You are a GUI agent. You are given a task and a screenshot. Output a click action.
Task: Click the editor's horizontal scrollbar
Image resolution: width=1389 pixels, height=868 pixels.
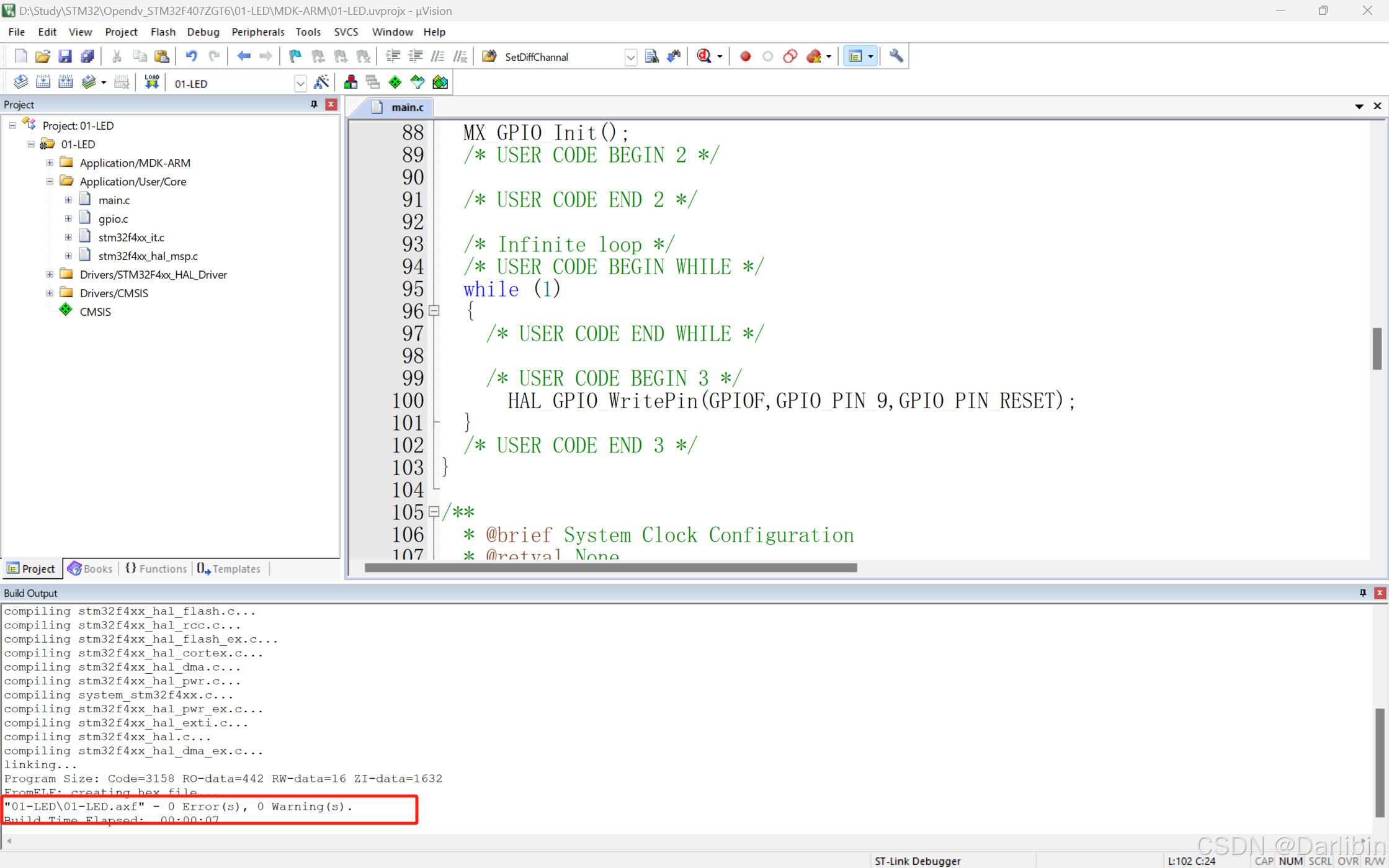click(608, 568)
